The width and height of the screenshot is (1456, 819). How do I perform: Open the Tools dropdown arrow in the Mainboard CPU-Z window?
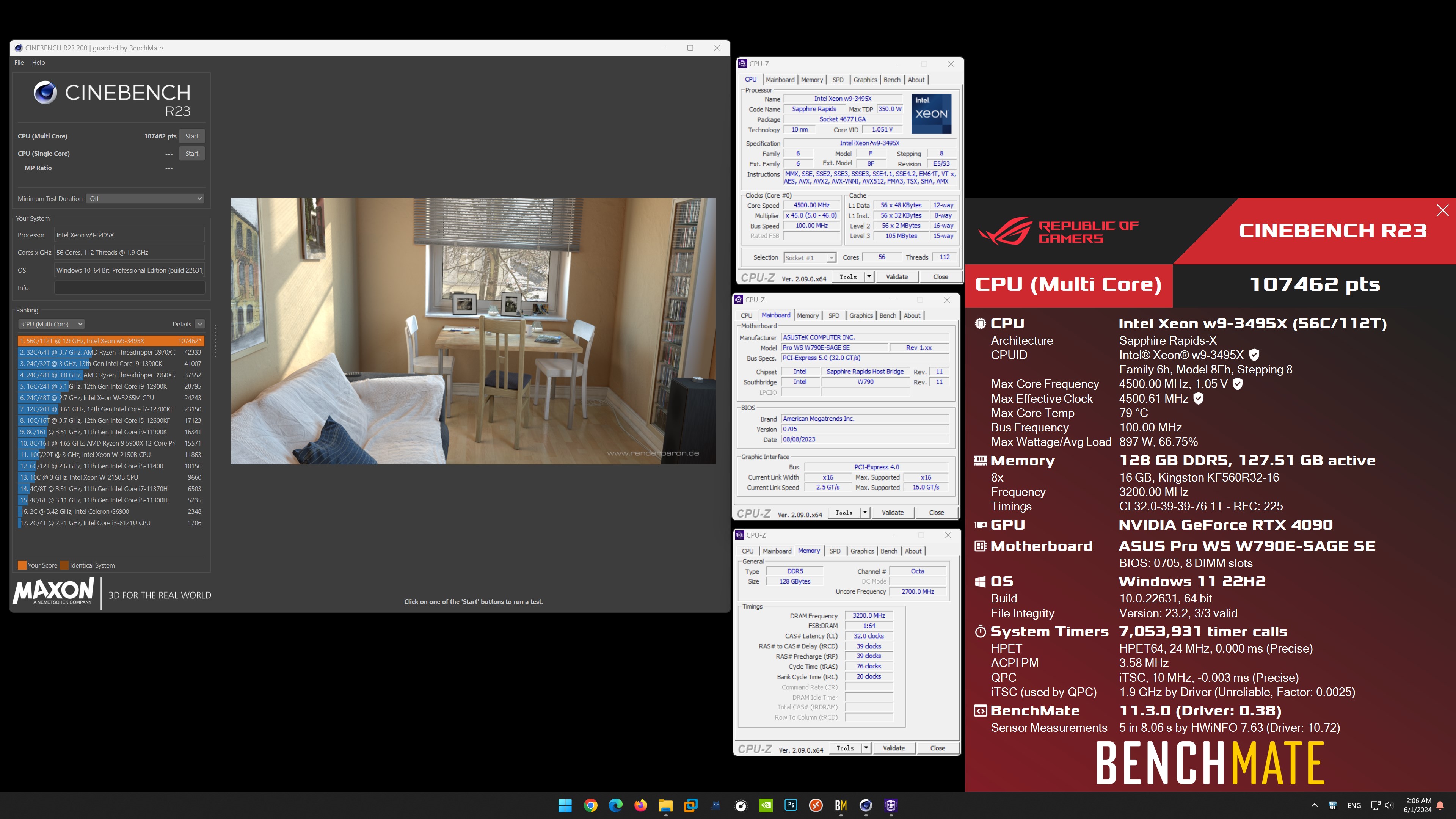click(865, 513)
